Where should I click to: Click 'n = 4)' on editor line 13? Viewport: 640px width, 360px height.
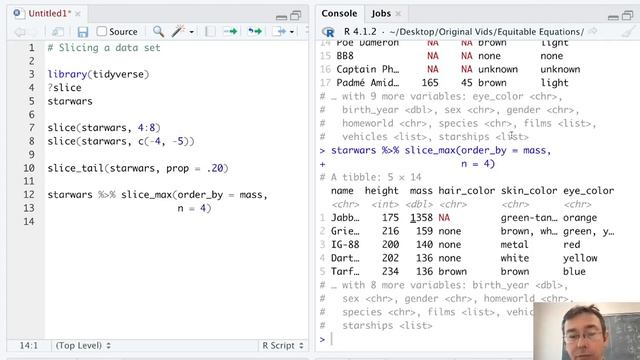pyautogui.click(x=194, y=208)
